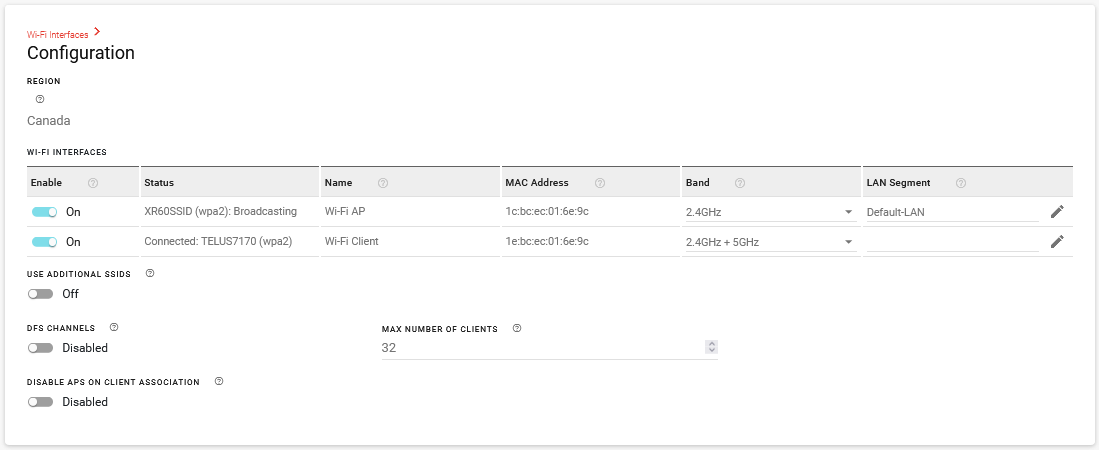Open the Wi-Fi Client Band dropdown
The width and height of the screenshot is (1099, 450).
(x=769, y=241)
